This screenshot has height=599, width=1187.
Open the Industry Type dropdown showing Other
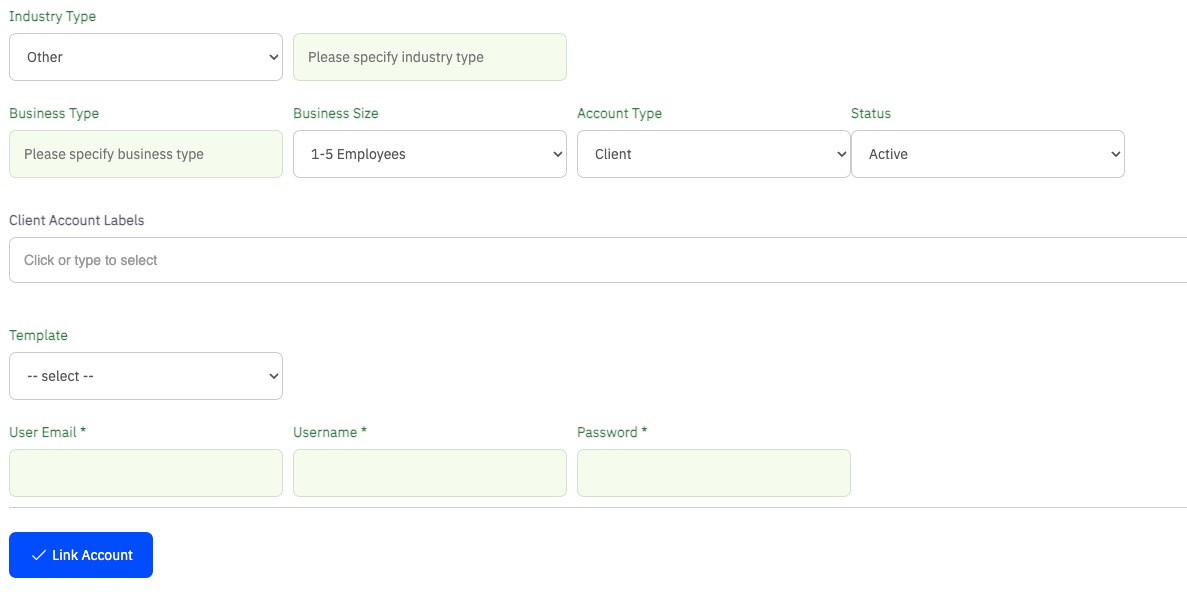146,57
